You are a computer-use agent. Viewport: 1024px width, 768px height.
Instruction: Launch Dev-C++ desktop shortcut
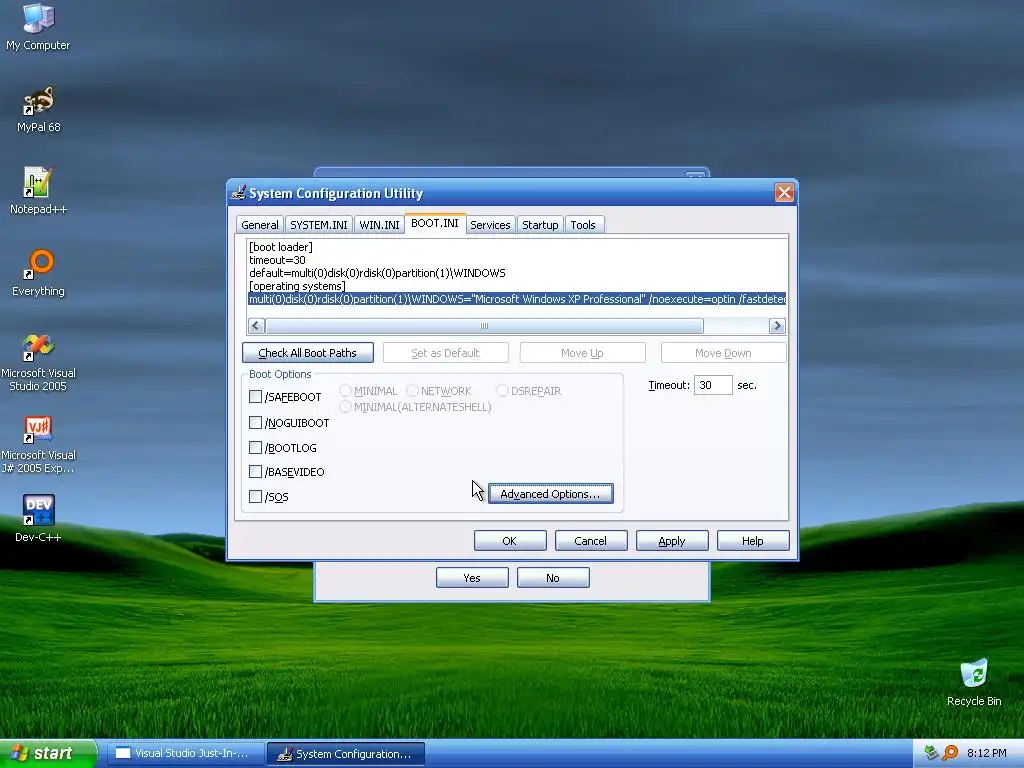point(38,519)
